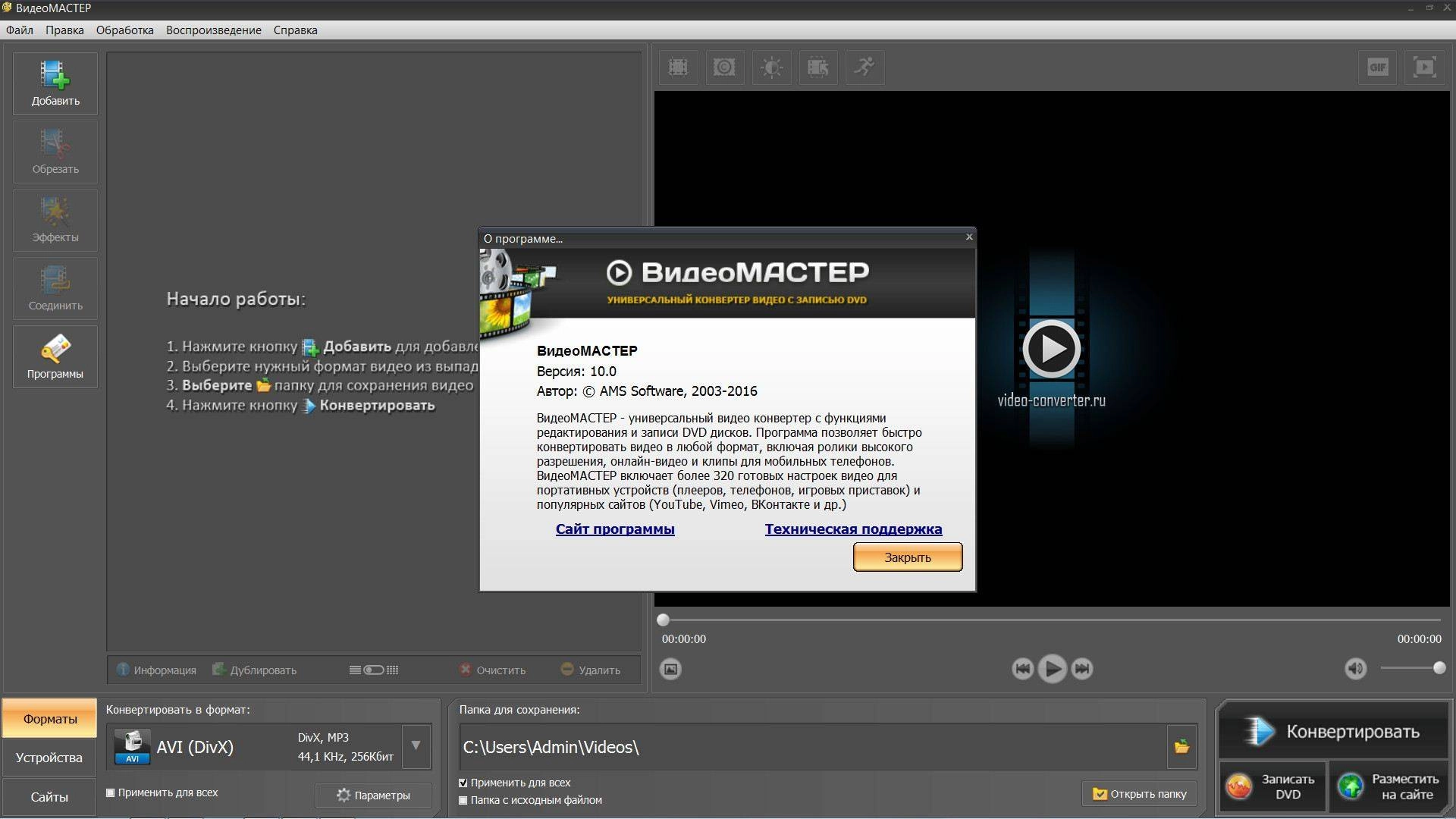
Task: Expand the format dropdown arrow
Action: 416,746
